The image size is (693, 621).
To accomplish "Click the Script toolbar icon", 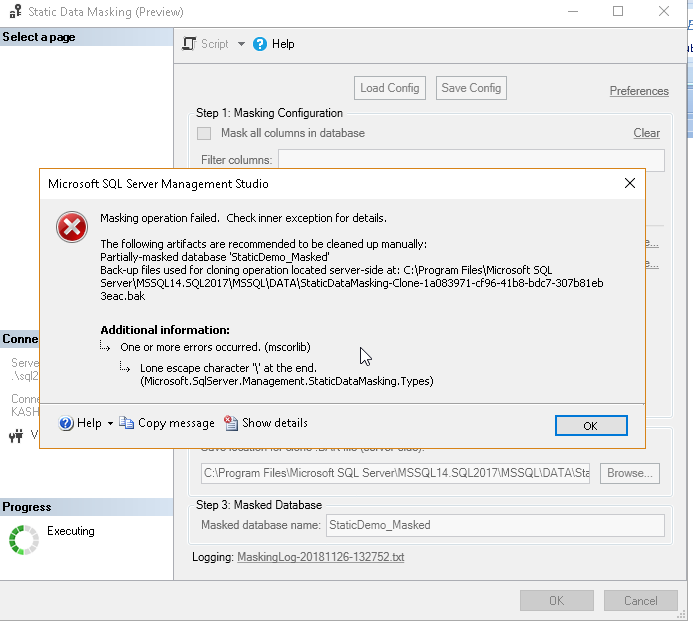I will click(189, 44).
